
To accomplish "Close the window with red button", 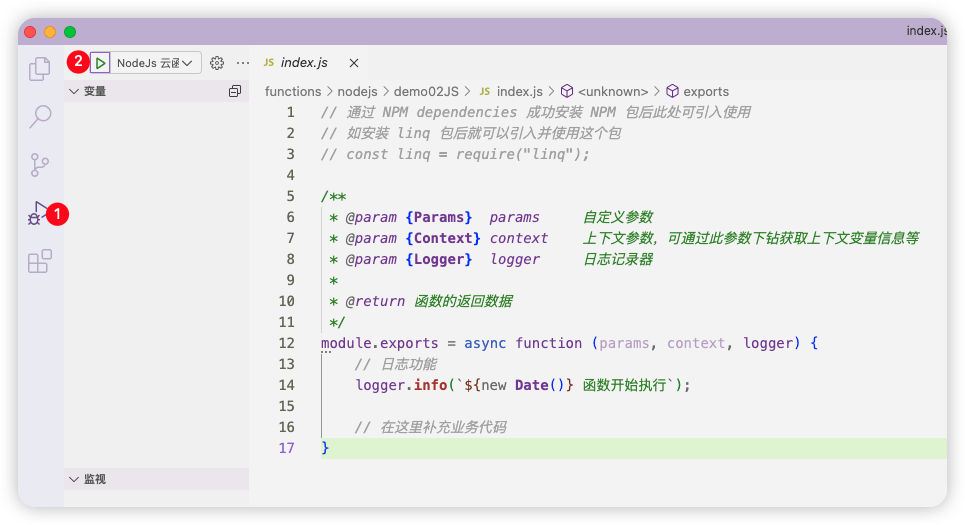I will tap(30, 32).
